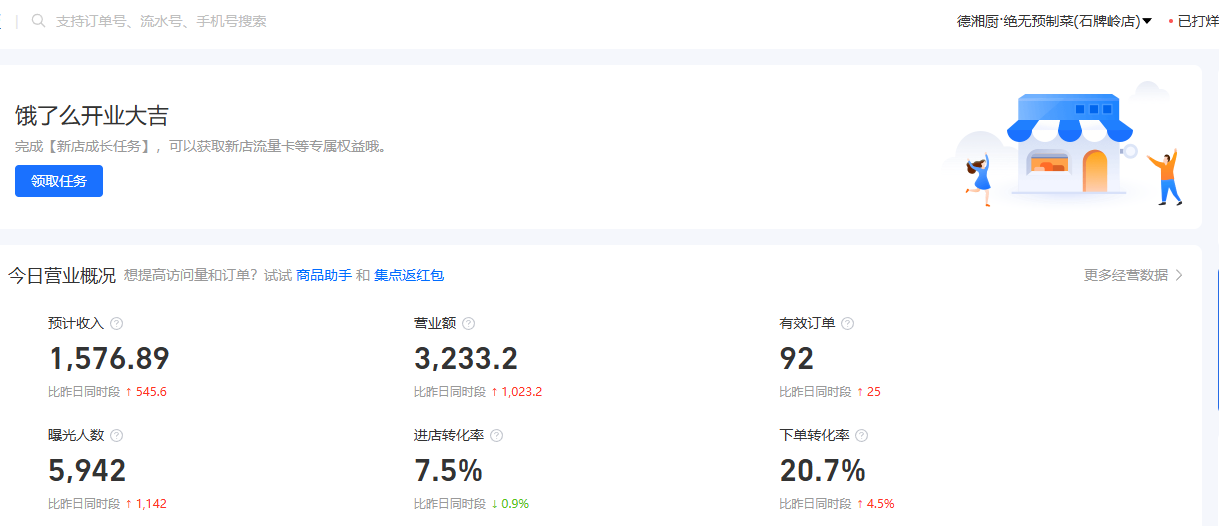1219x526 pixels.
Task: Focus the order number search field
Action: click(x=161, y=21)
